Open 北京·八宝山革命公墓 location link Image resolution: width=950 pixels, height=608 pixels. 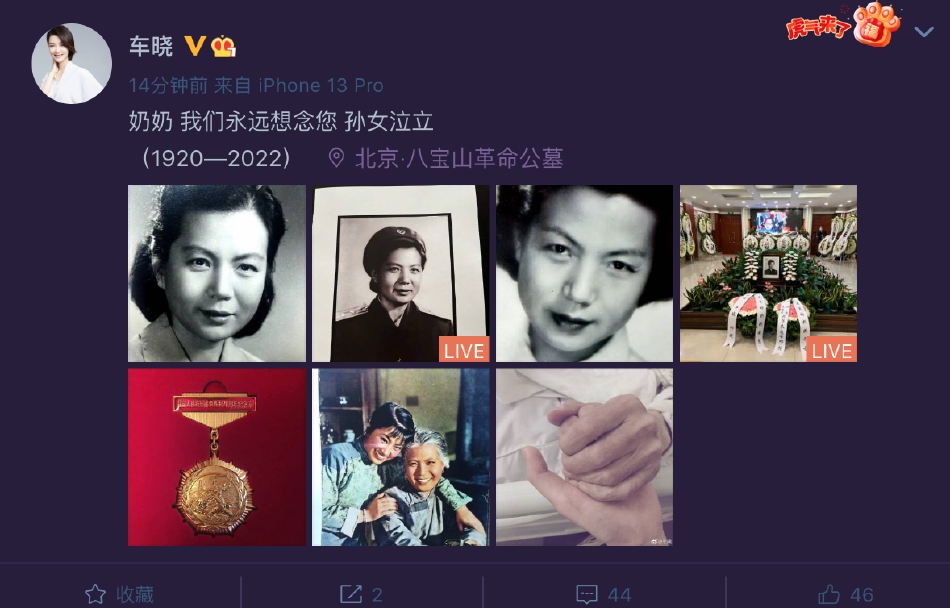pyautogui.click(x=459, y=158)
